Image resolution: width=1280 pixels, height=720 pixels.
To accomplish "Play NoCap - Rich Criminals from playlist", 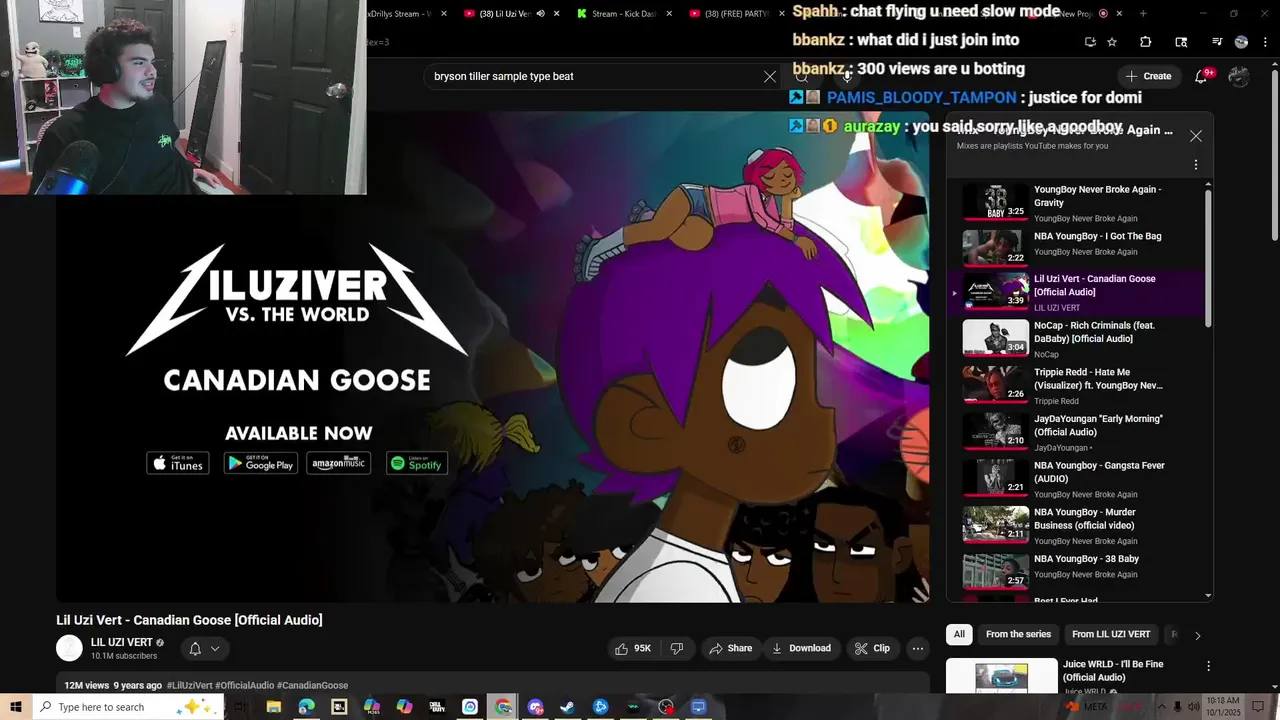I will point(1080,339).
